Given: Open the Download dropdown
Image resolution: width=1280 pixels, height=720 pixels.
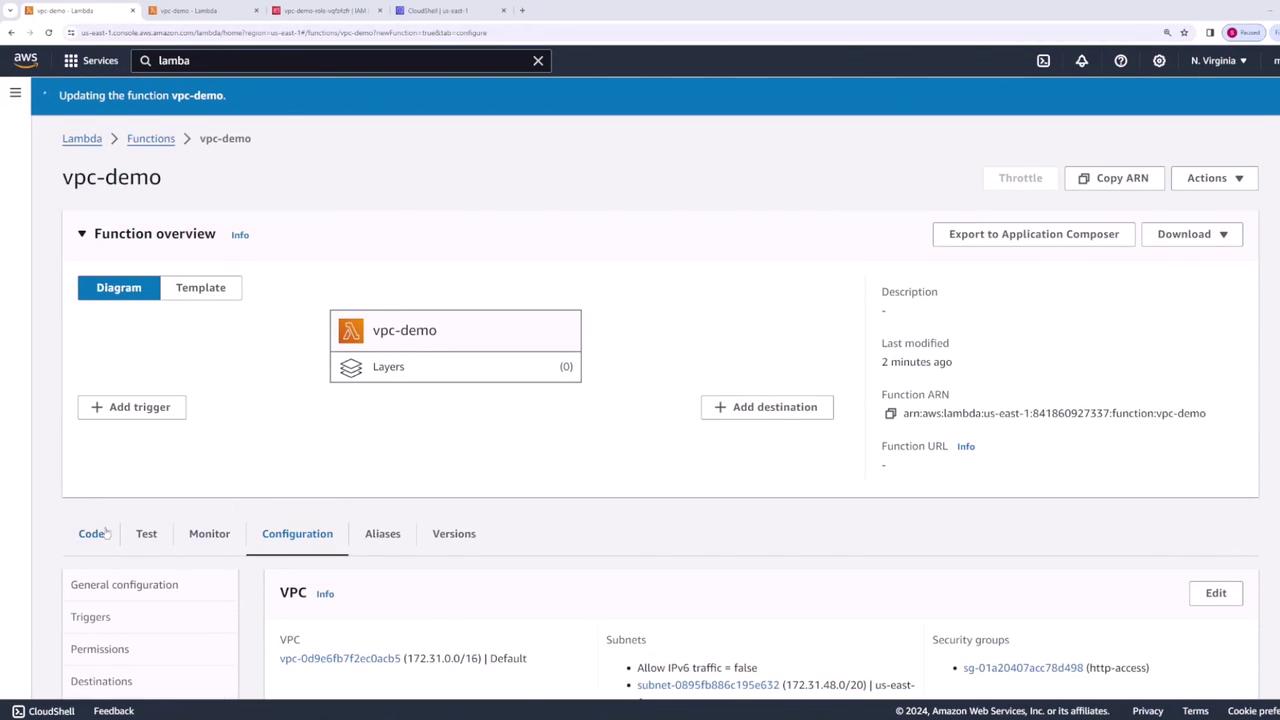Looking at the screenshot, I should click(x=1192, y=234).
